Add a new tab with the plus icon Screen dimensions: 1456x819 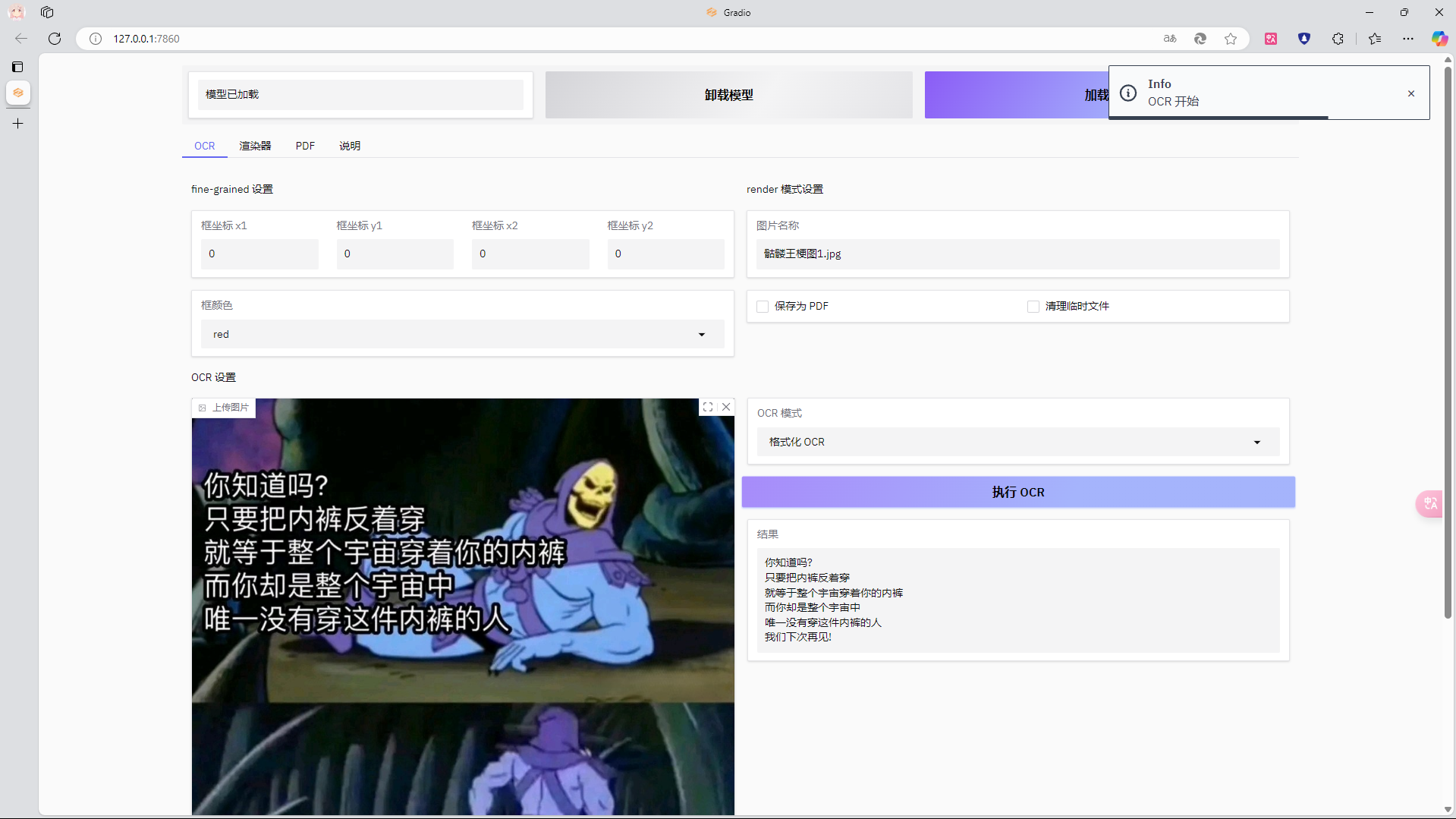pyautogui.click(x=18, y=123)
